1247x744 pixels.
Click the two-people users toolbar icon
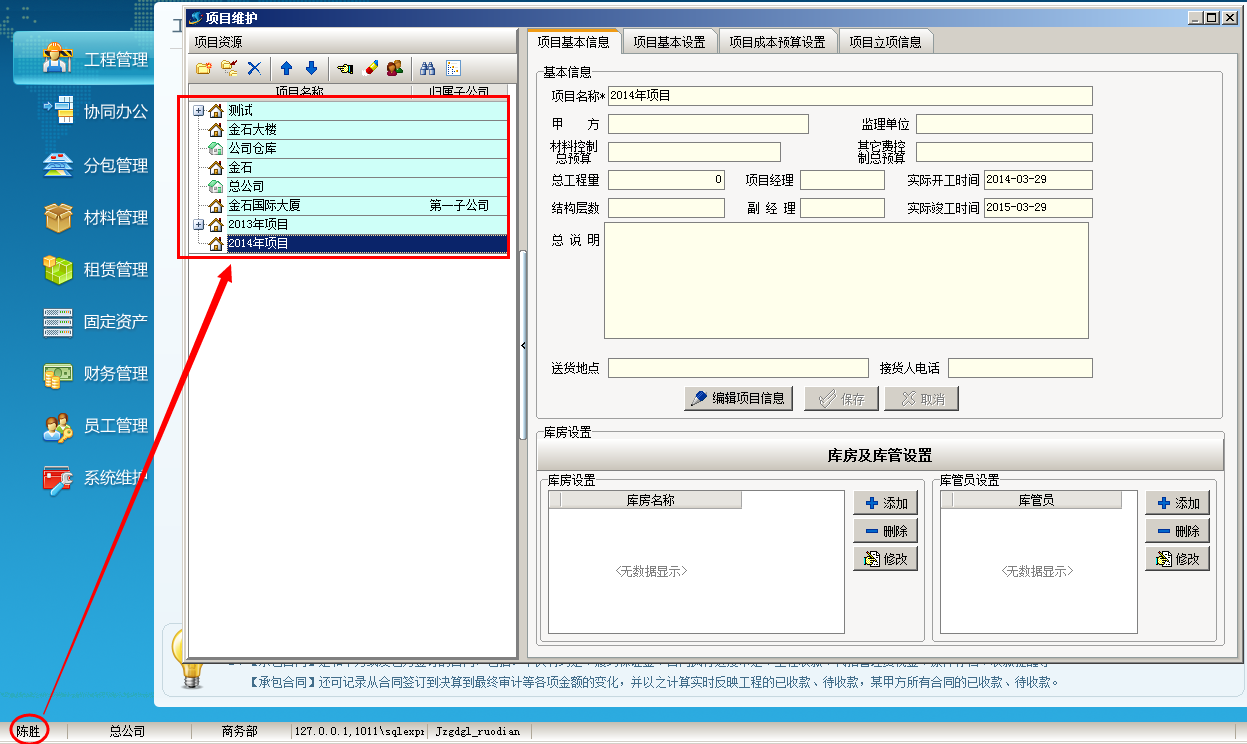coord(395,68)
